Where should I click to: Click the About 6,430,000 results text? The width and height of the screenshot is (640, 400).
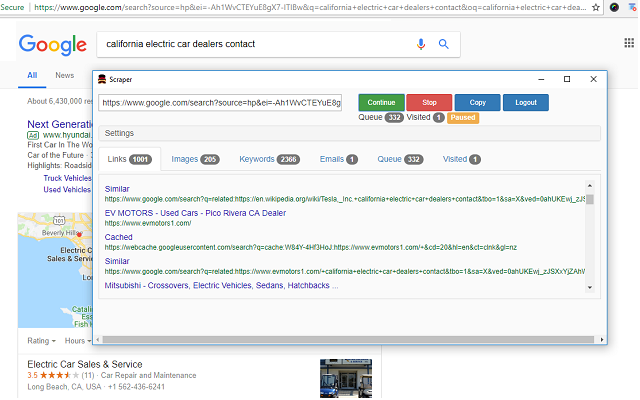pos(60,101)
